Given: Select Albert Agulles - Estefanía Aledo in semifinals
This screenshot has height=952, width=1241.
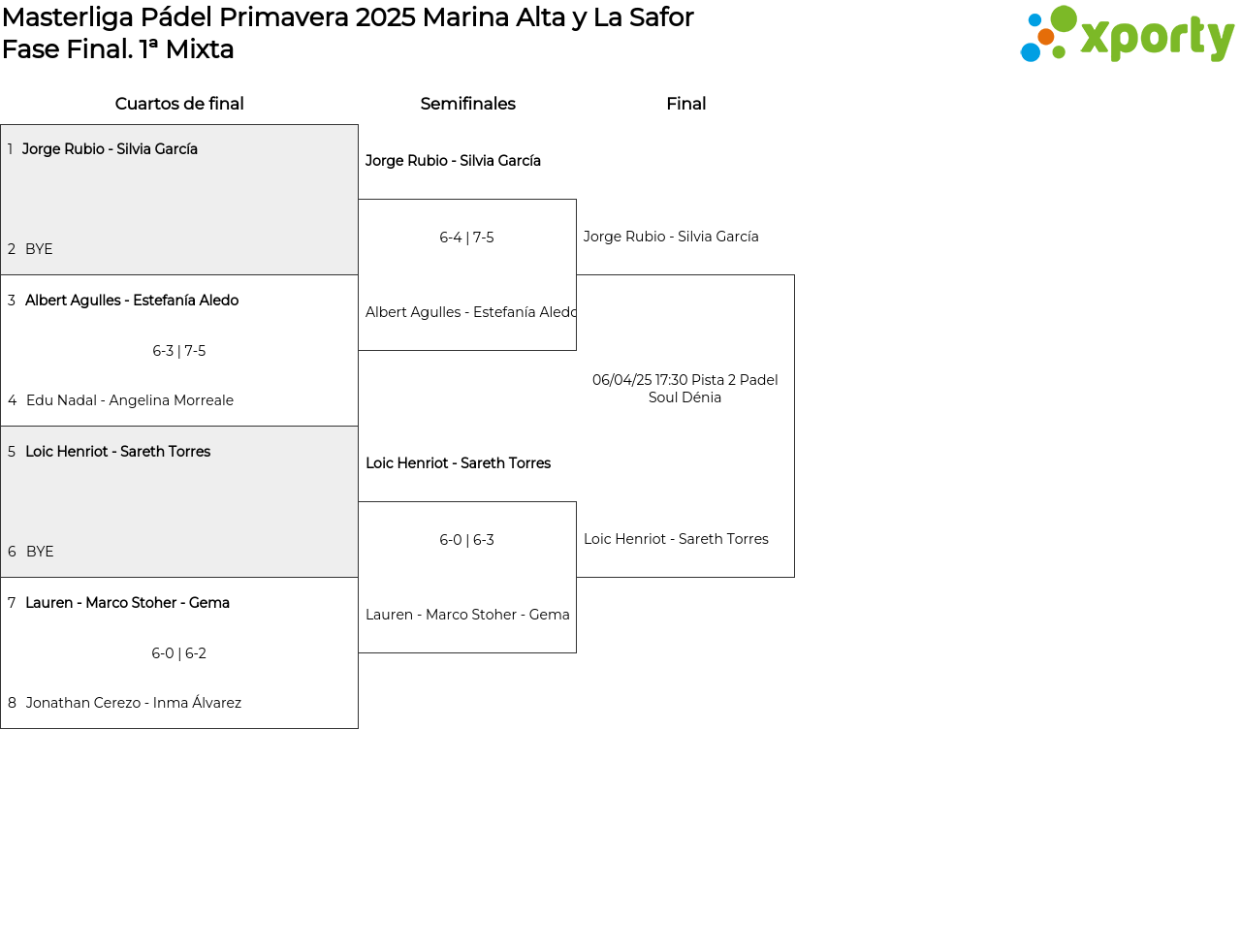Looking at the screenshot, I should point(470,312).
